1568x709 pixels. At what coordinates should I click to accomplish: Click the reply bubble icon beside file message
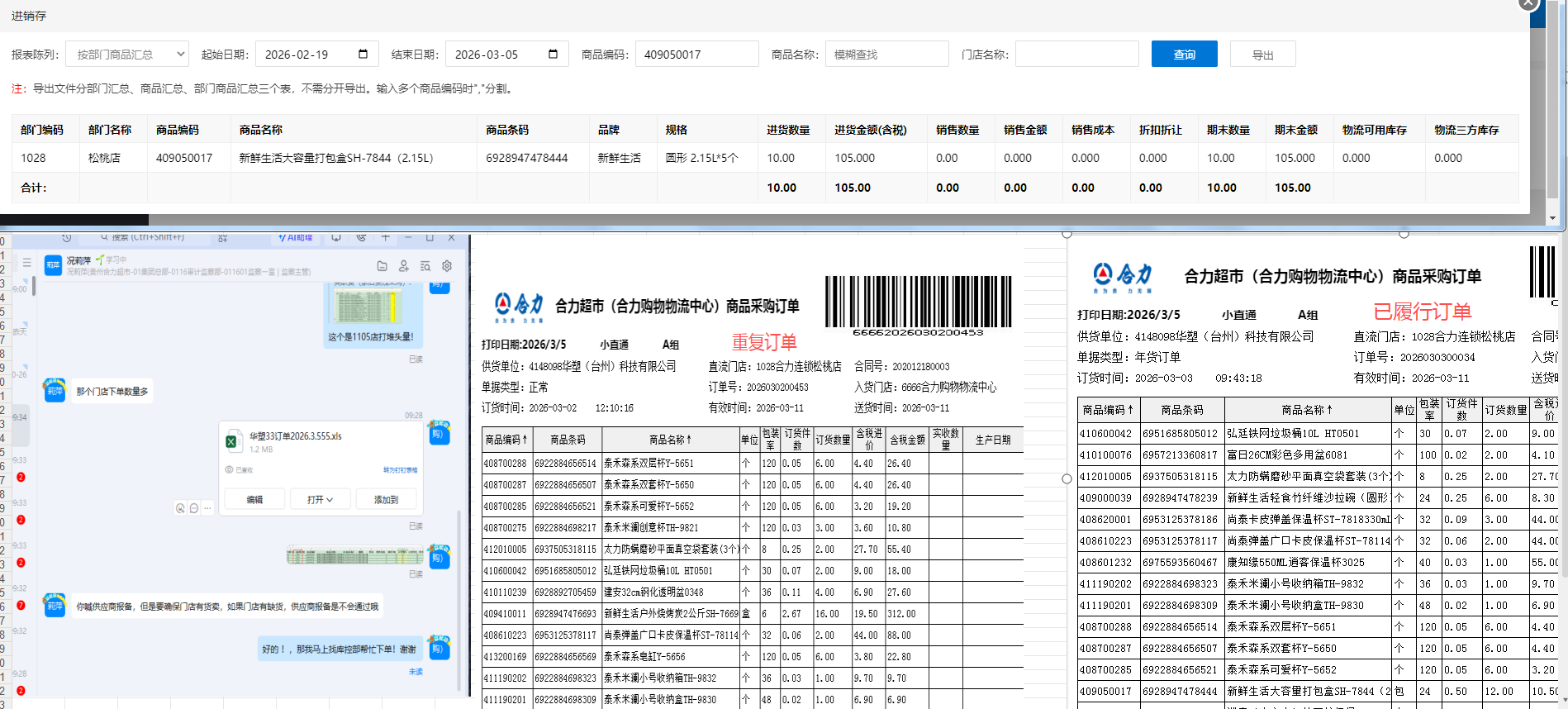click(x=194, y=508)
